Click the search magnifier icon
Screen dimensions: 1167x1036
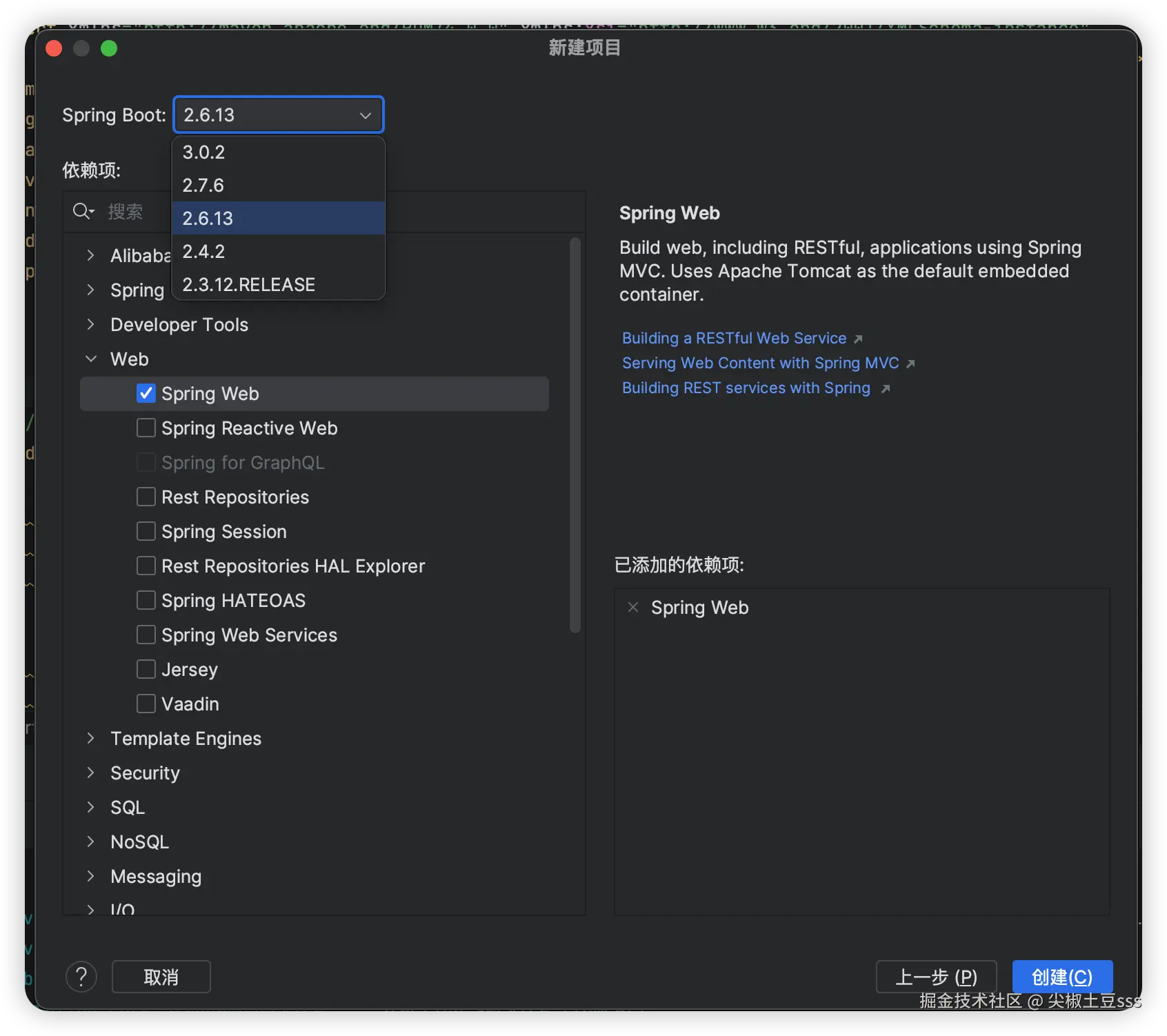click(x=83, y=211)
